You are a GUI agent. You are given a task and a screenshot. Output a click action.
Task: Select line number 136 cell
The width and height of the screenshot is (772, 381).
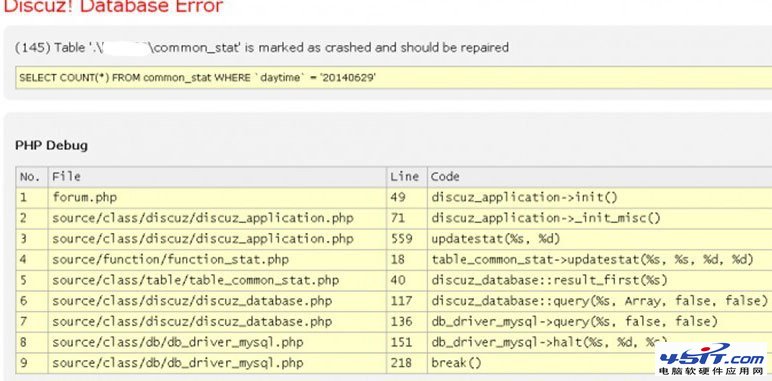click(407, 321)
